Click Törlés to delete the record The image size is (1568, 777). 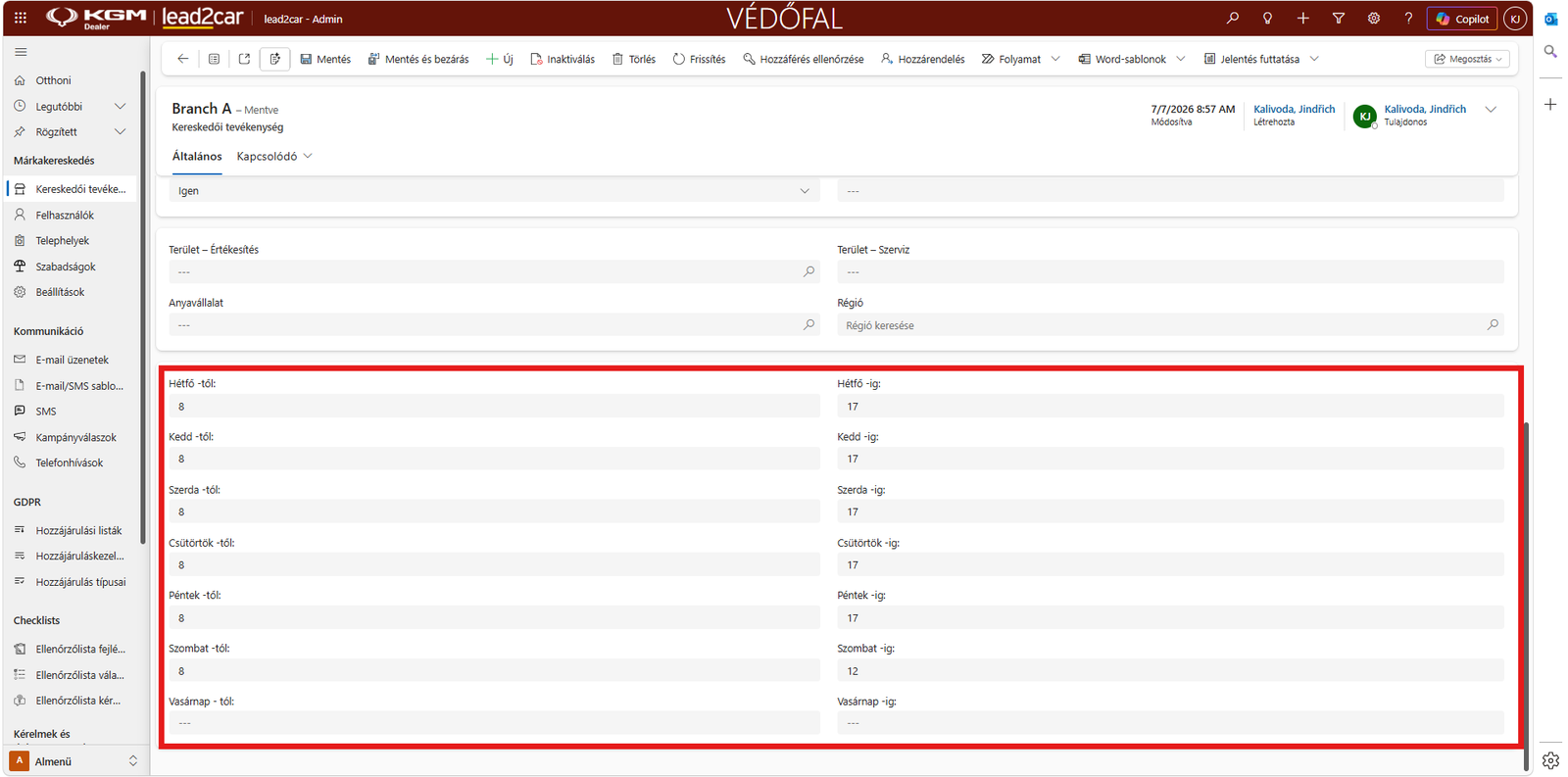[634, 59]
